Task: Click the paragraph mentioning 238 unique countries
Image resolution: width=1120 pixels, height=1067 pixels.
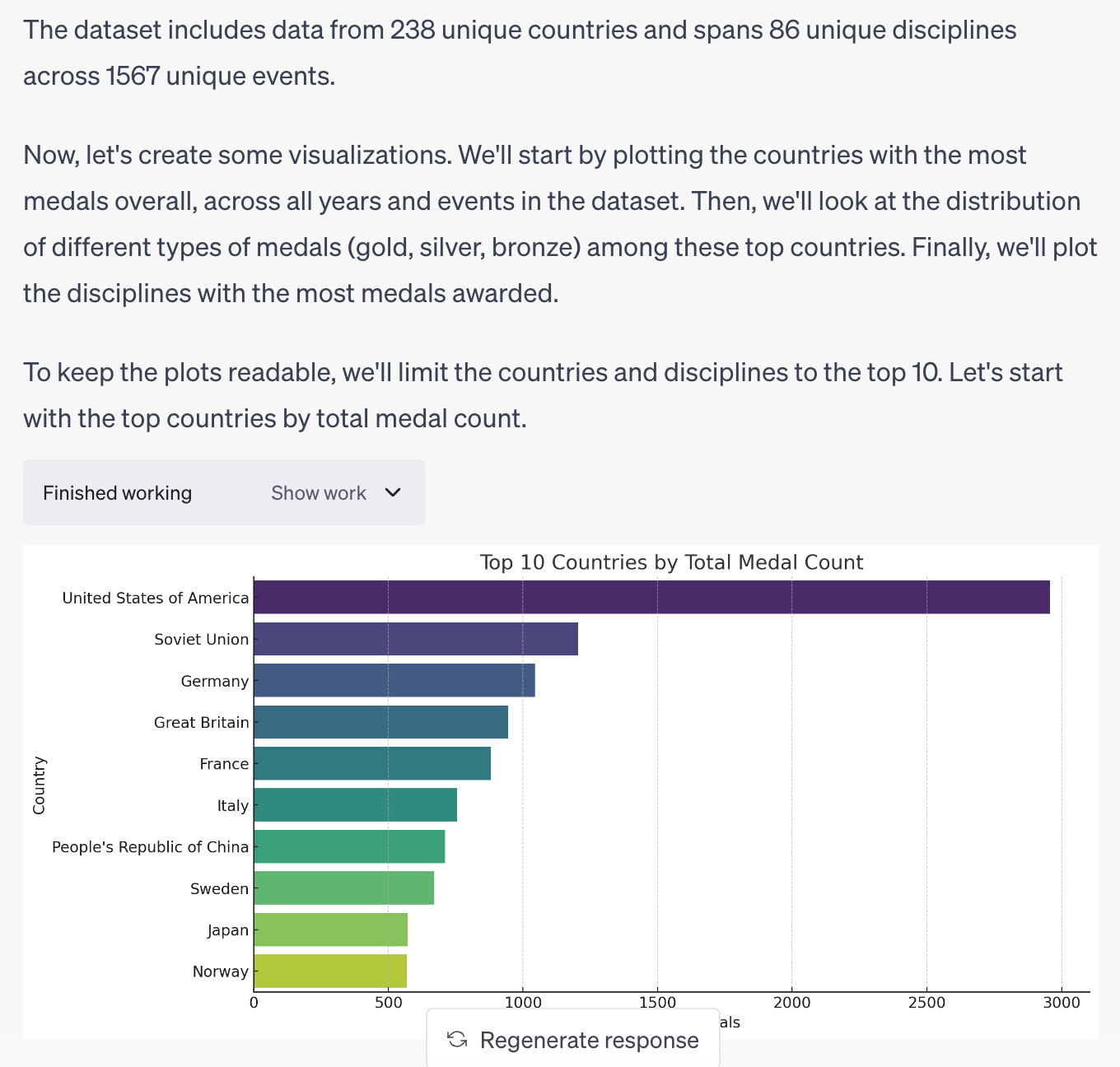Action: click(520, 53)
